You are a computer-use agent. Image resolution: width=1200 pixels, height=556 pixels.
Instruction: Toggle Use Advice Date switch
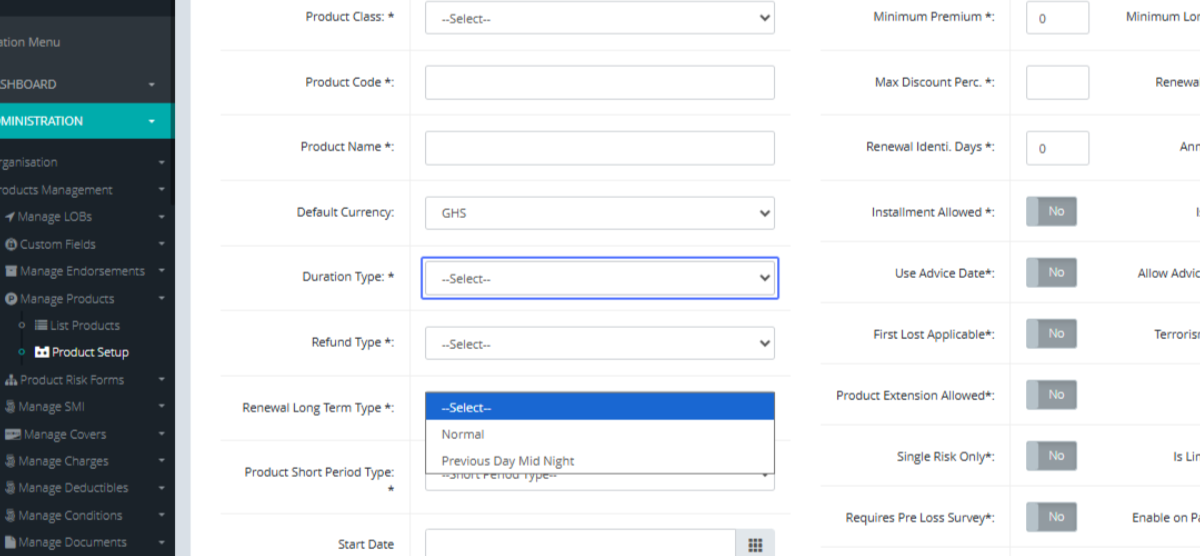(x=1051, y=273)
